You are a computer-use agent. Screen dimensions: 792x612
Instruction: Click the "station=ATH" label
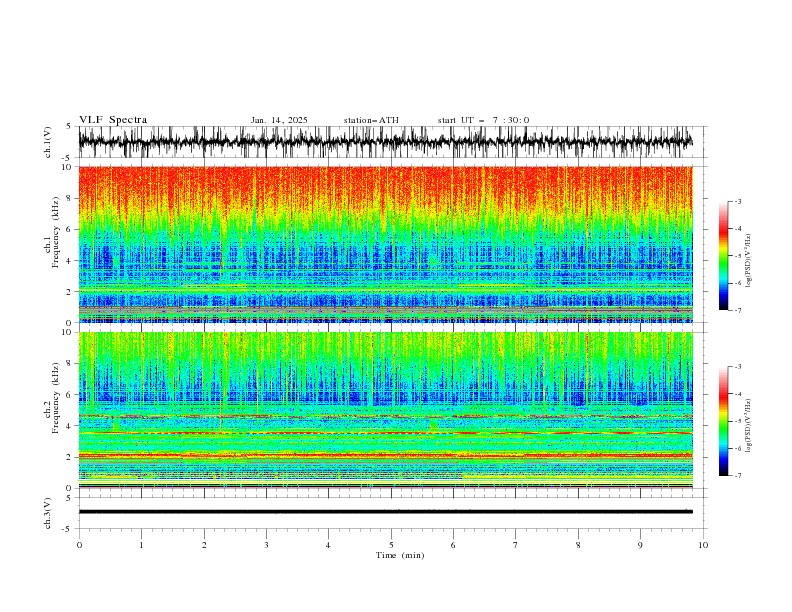click(x=371, y=120)
